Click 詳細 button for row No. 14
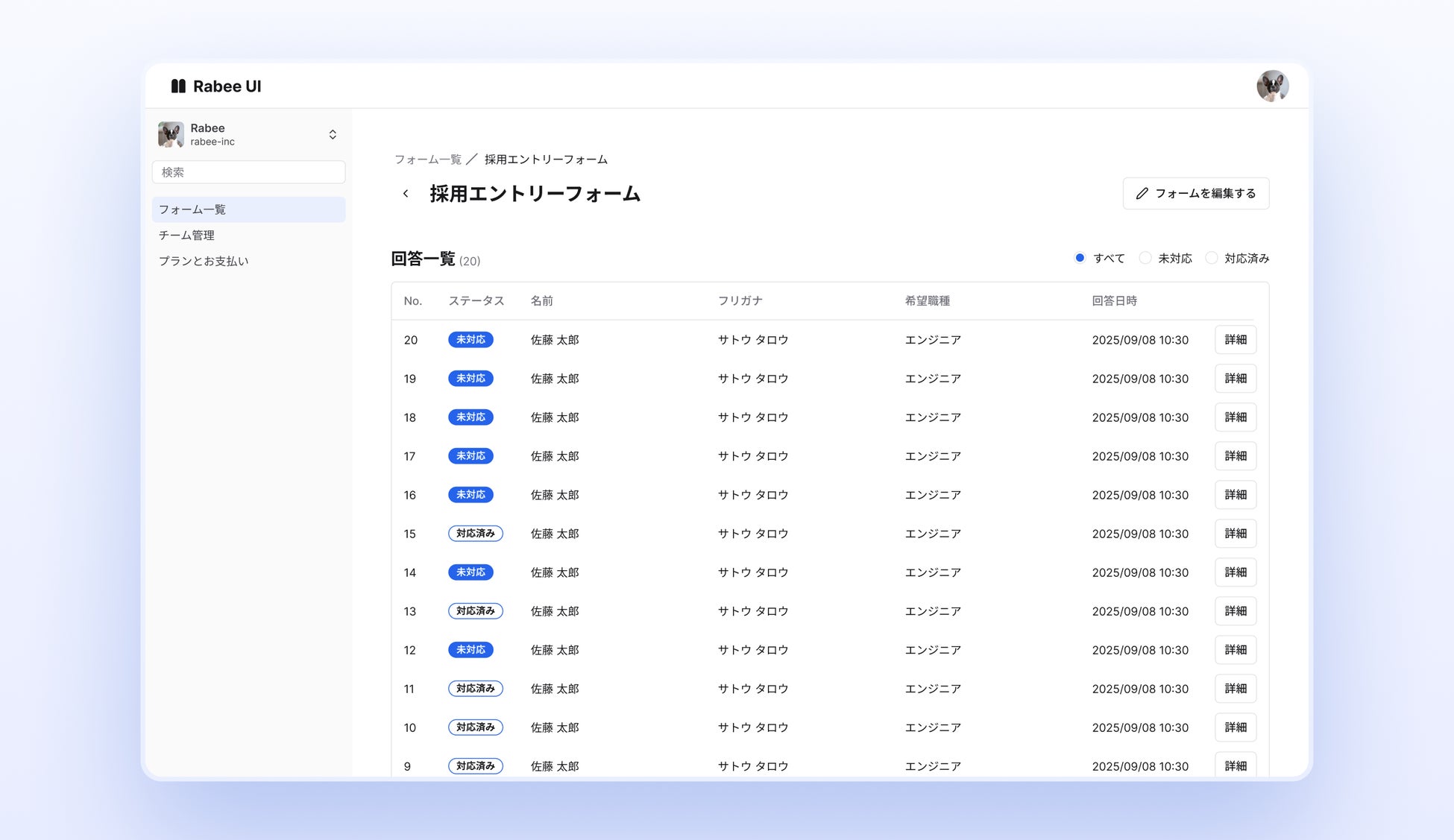1454x840 pixels. (x=1235, y=572)
